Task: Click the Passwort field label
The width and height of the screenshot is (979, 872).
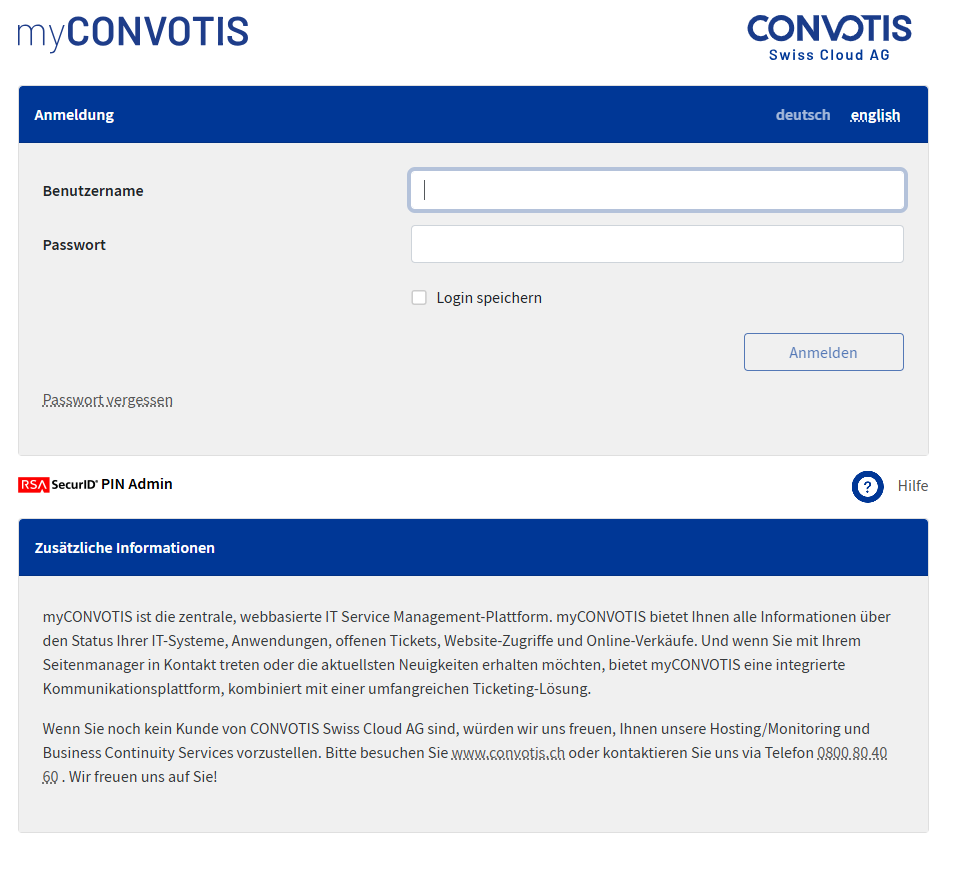Action: point(74,245)
